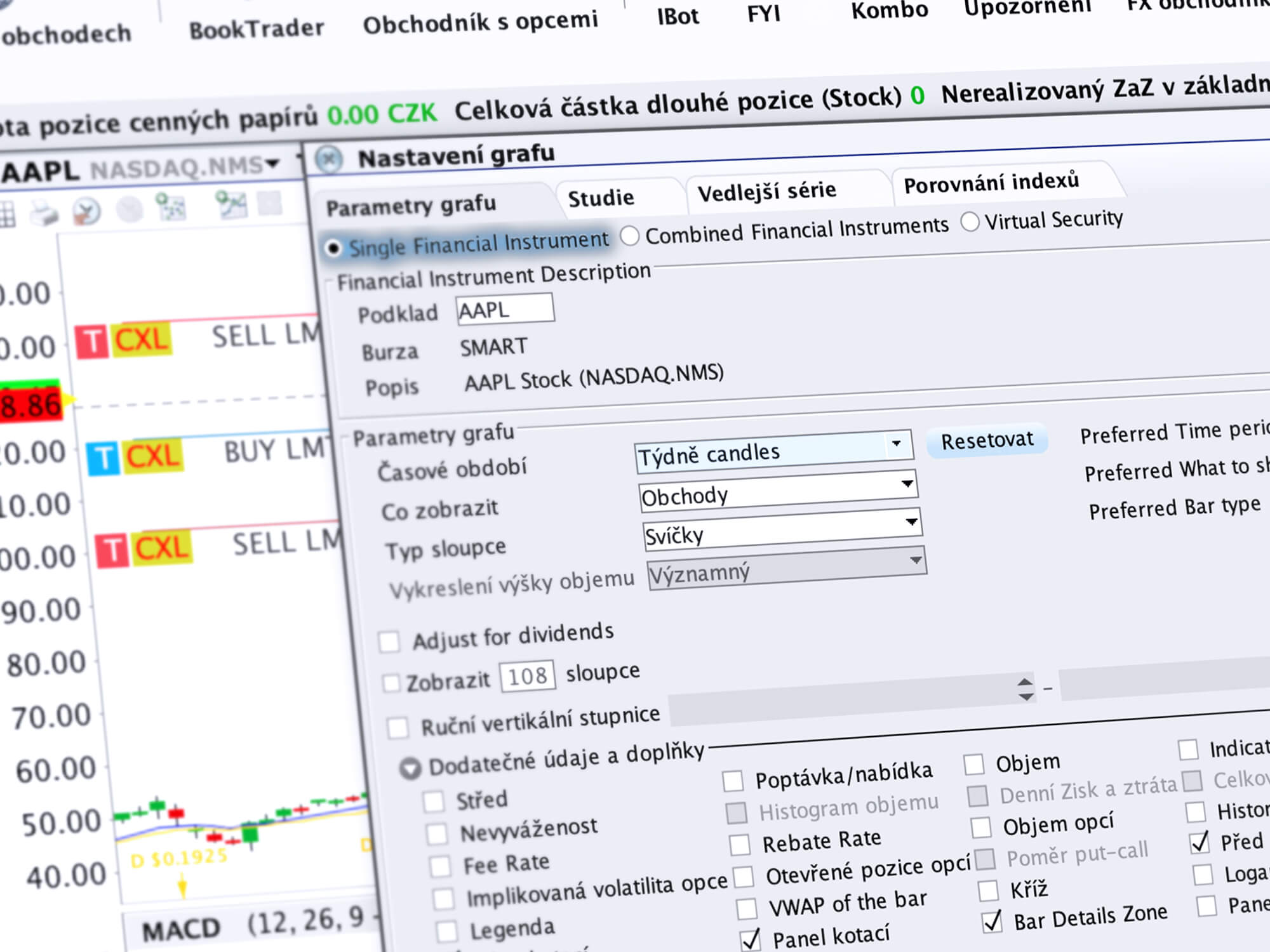Click the AAPL Stock (NASDAQ.NMS) description text
The image size is (1270, 952).
[x=594, y=378]
